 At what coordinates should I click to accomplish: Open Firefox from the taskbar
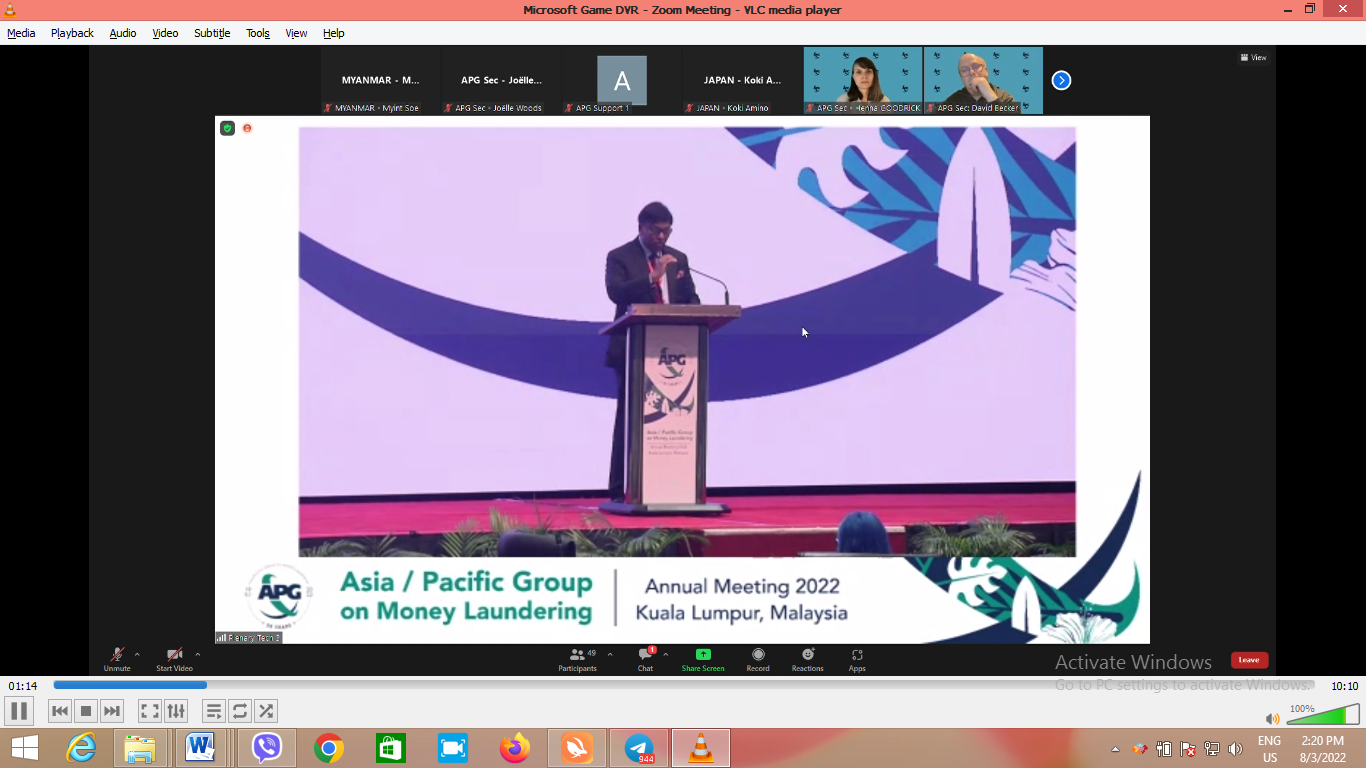click(515, 748)
